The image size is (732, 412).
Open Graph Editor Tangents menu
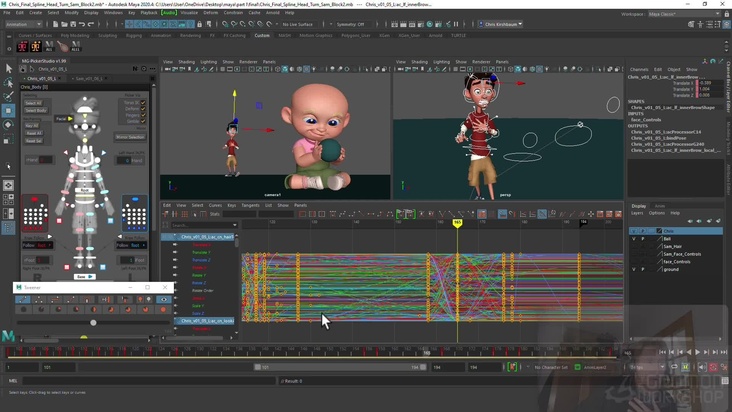250,205
